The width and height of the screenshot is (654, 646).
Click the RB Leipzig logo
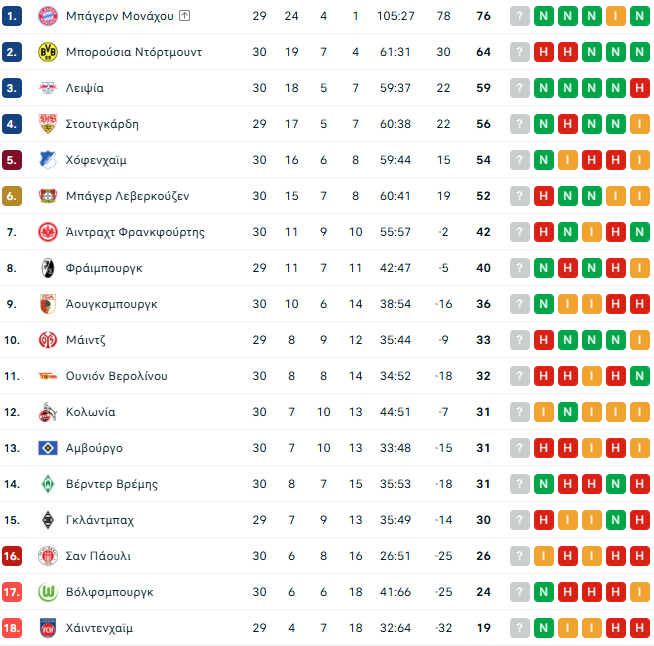coord(47,88)
